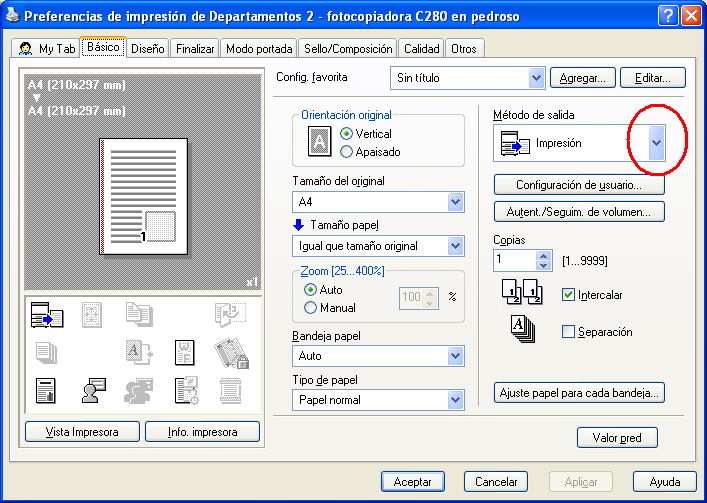Go to the Finalizar tab
The height and width of the screenshot is (503, 707).
pyautogui.click(x=195, y=49)
